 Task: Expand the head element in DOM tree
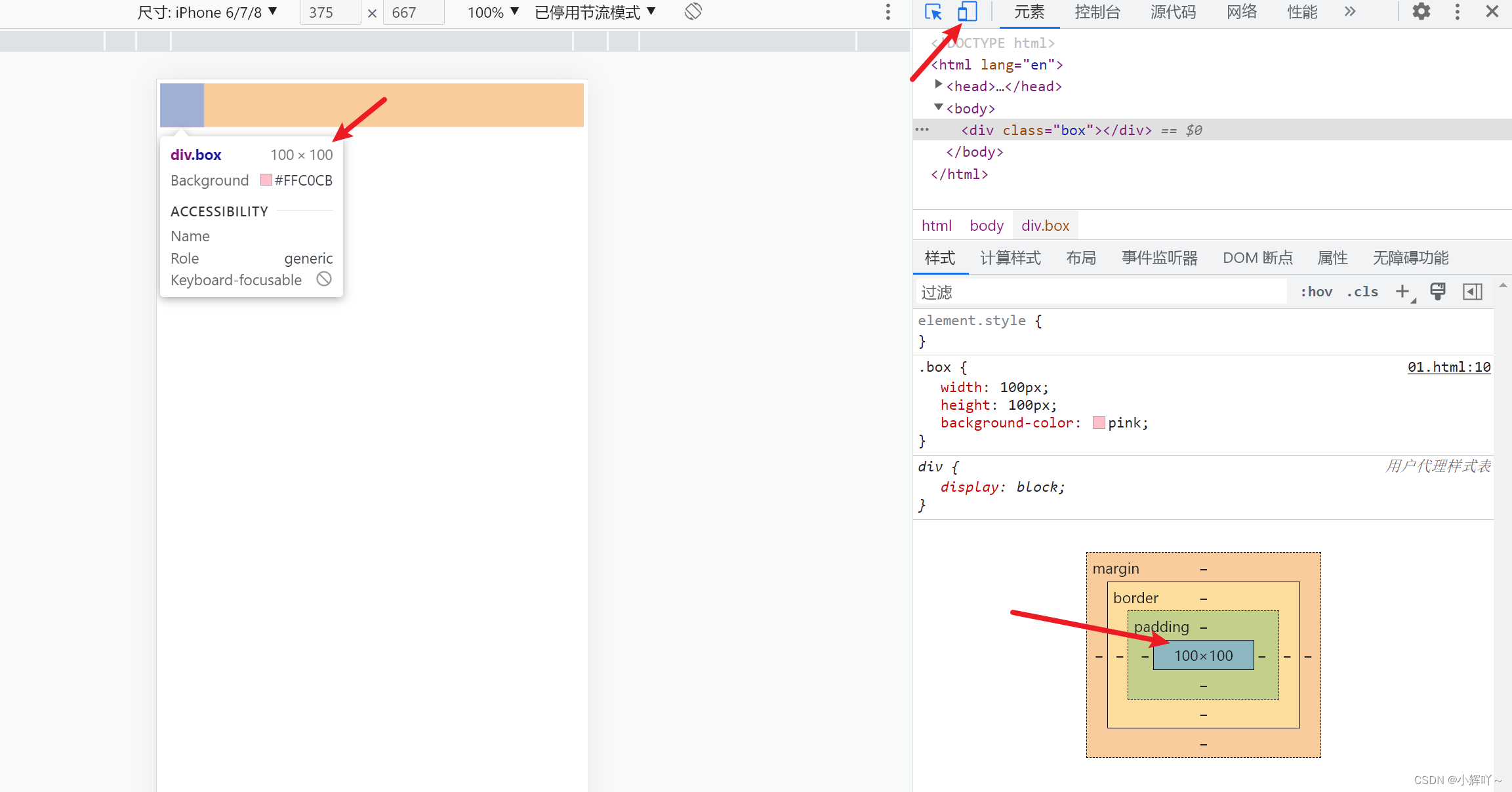click(x=937, y=86)
